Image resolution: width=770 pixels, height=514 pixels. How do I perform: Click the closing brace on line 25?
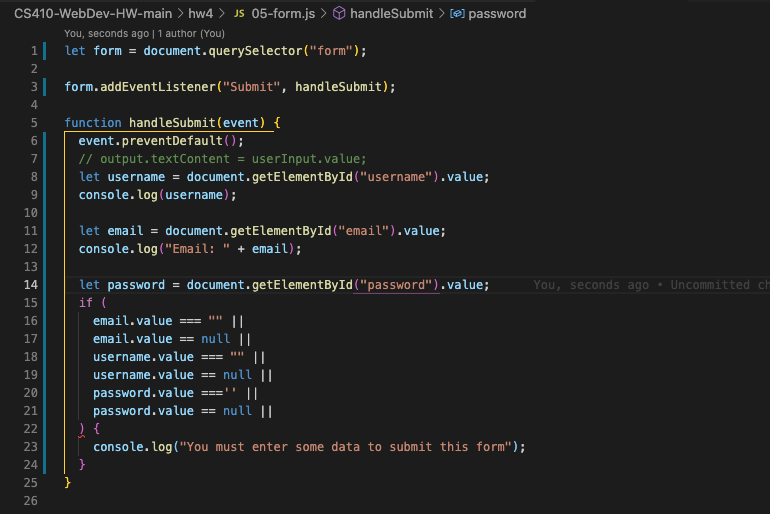(68, 483)
